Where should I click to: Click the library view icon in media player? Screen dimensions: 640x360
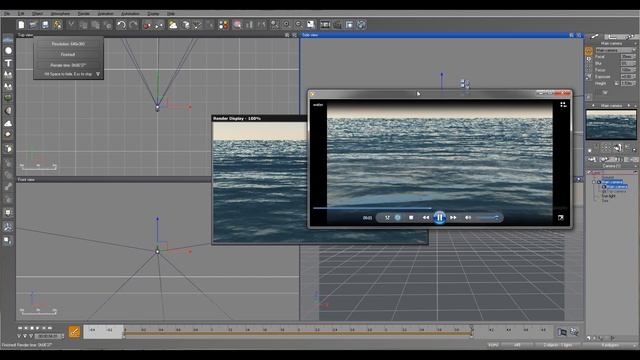[563, 104]
